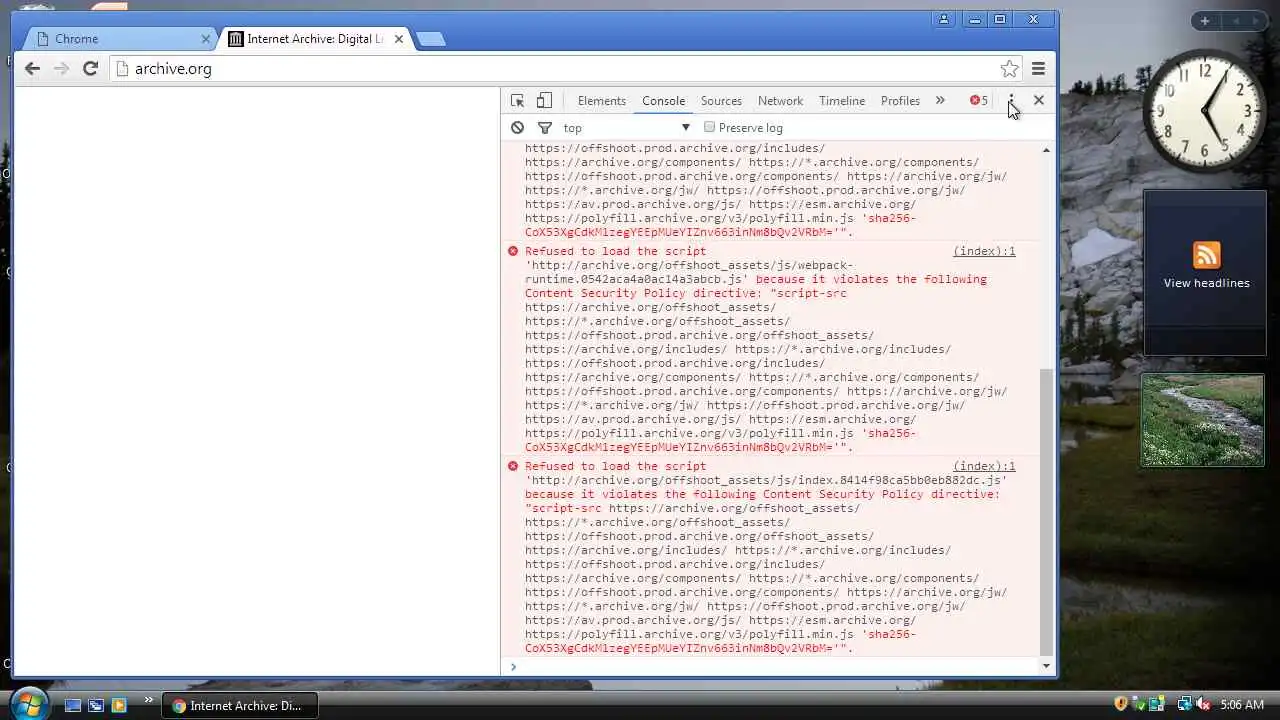Open a new browser tab
The height and width of the screenshot is (720, 1280).
(x=430, y=39)
